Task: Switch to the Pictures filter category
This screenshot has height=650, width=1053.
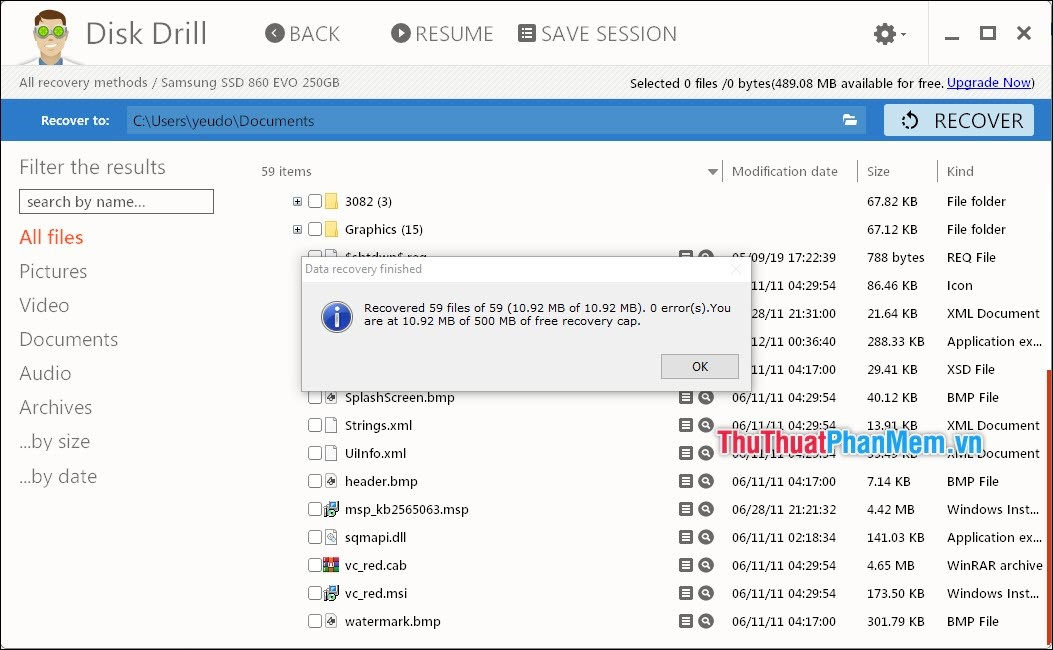Action: click(53, 271)
